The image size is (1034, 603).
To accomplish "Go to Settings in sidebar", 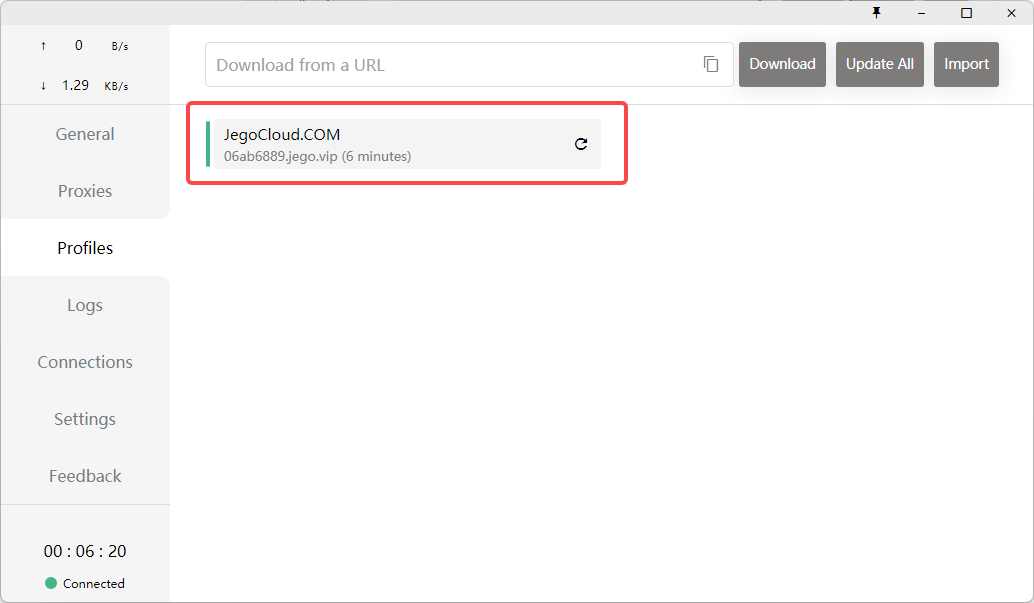I will [x=85, y=419].
